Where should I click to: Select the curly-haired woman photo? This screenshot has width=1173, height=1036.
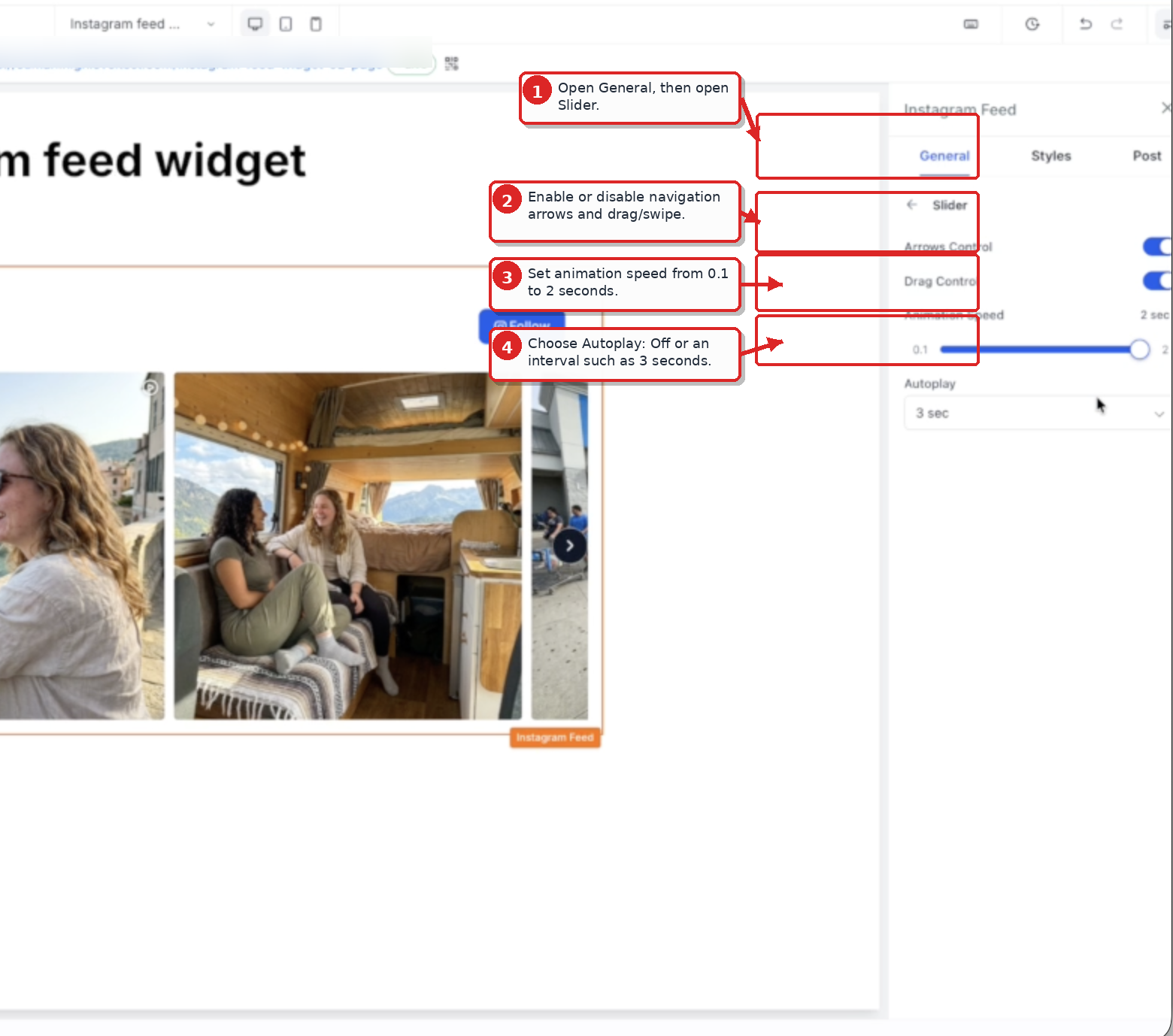(81, 546)
